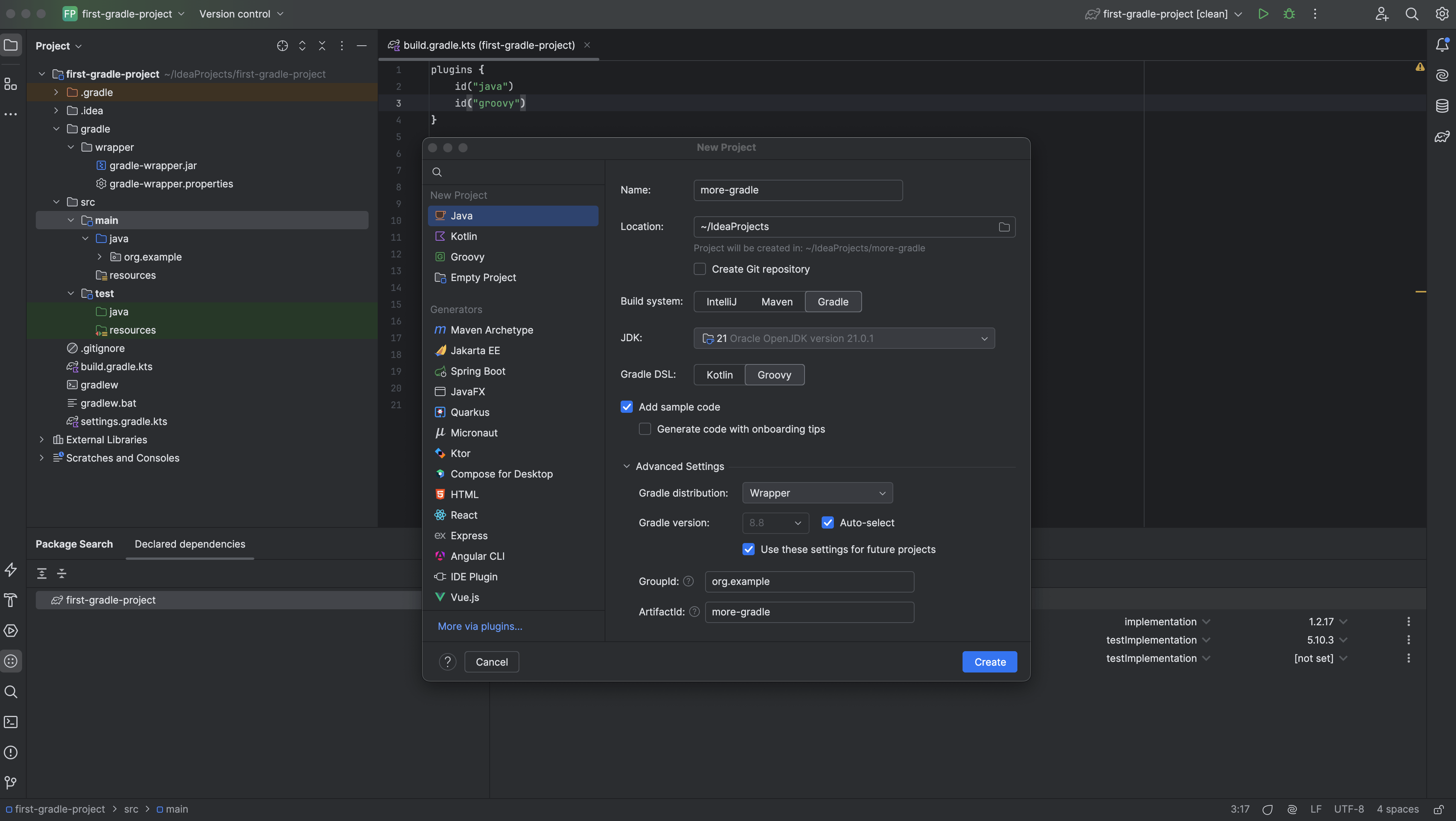1456x821 pixels.
Task: Toggle Auto-select Gradle version checkbox
Action: coord(827,523)
